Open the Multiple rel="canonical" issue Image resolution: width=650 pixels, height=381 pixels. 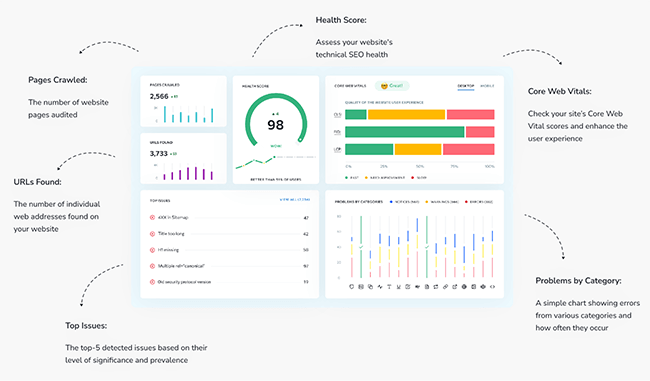pos(181,266)
